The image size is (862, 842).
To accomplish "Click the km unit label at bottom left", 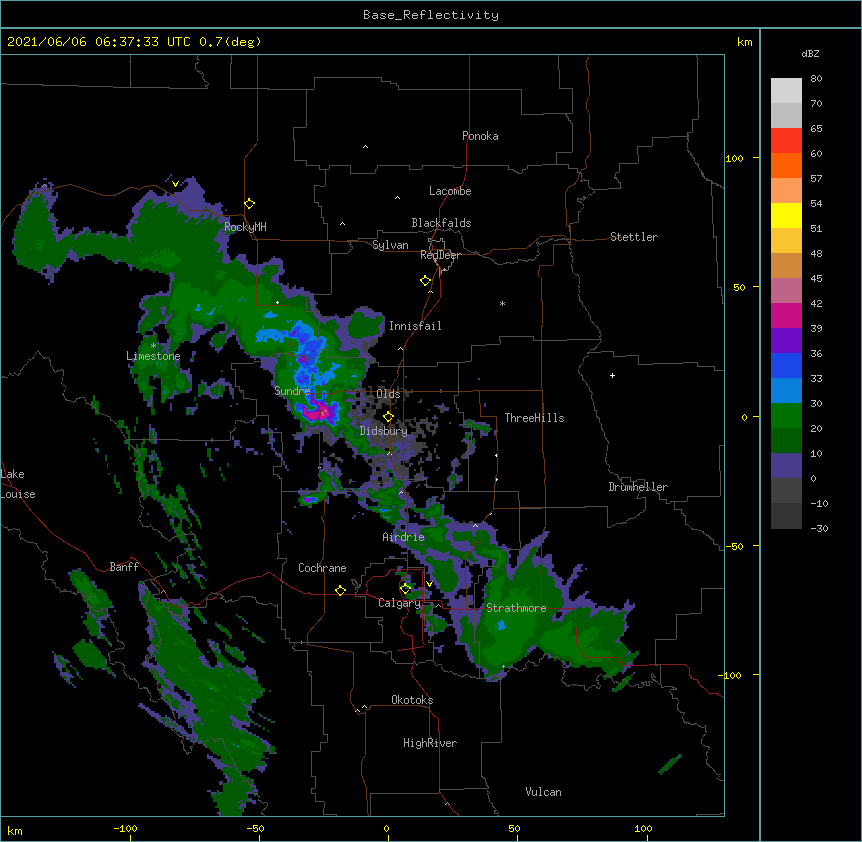I will [15, 831].
